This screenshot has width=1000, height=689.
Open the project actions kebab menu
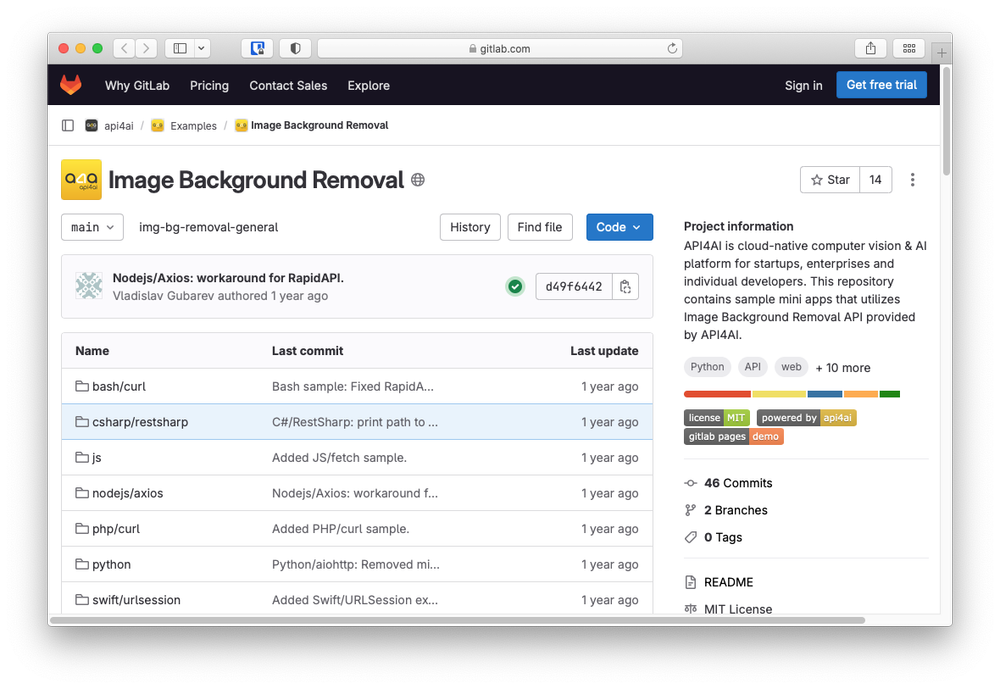click(912, 180)
